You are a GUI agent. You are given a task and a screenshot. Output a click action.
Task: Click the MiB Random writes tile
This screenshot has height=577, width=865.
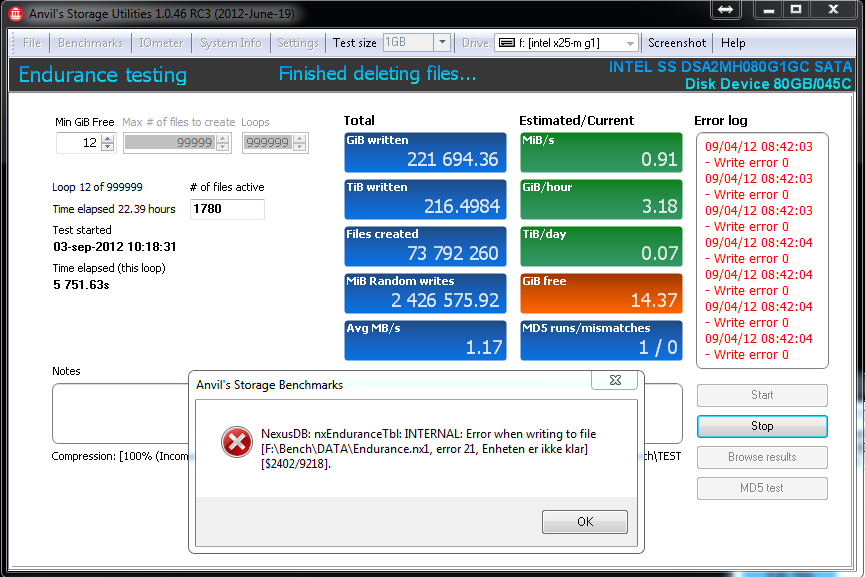[x=425, y=293]
